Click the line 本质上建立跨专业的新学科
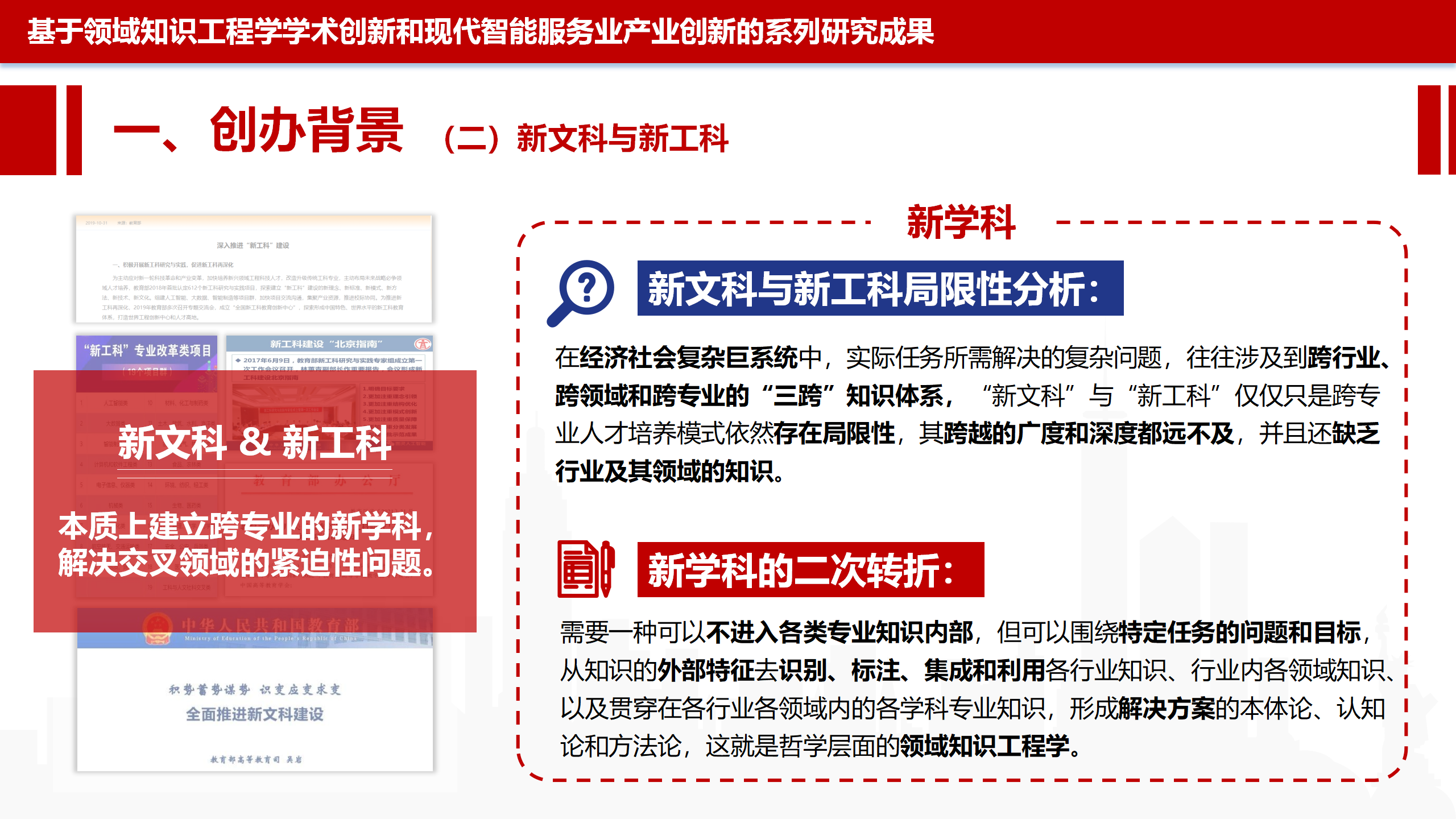Screen dimensions: 1456x819 coord(246,526)
